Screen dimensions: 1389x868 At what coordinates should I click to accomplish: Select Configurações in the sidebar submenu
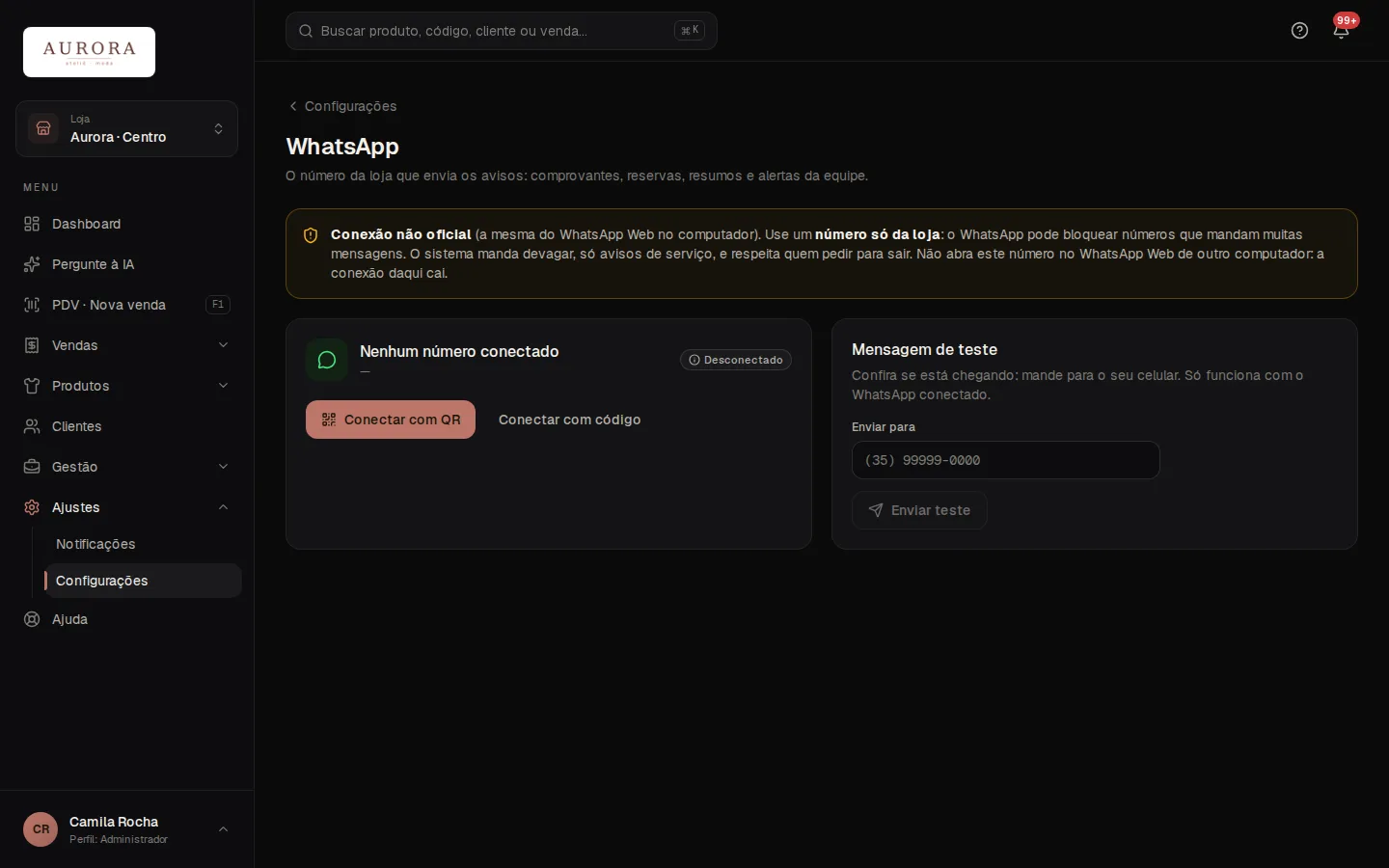[143, 581]
